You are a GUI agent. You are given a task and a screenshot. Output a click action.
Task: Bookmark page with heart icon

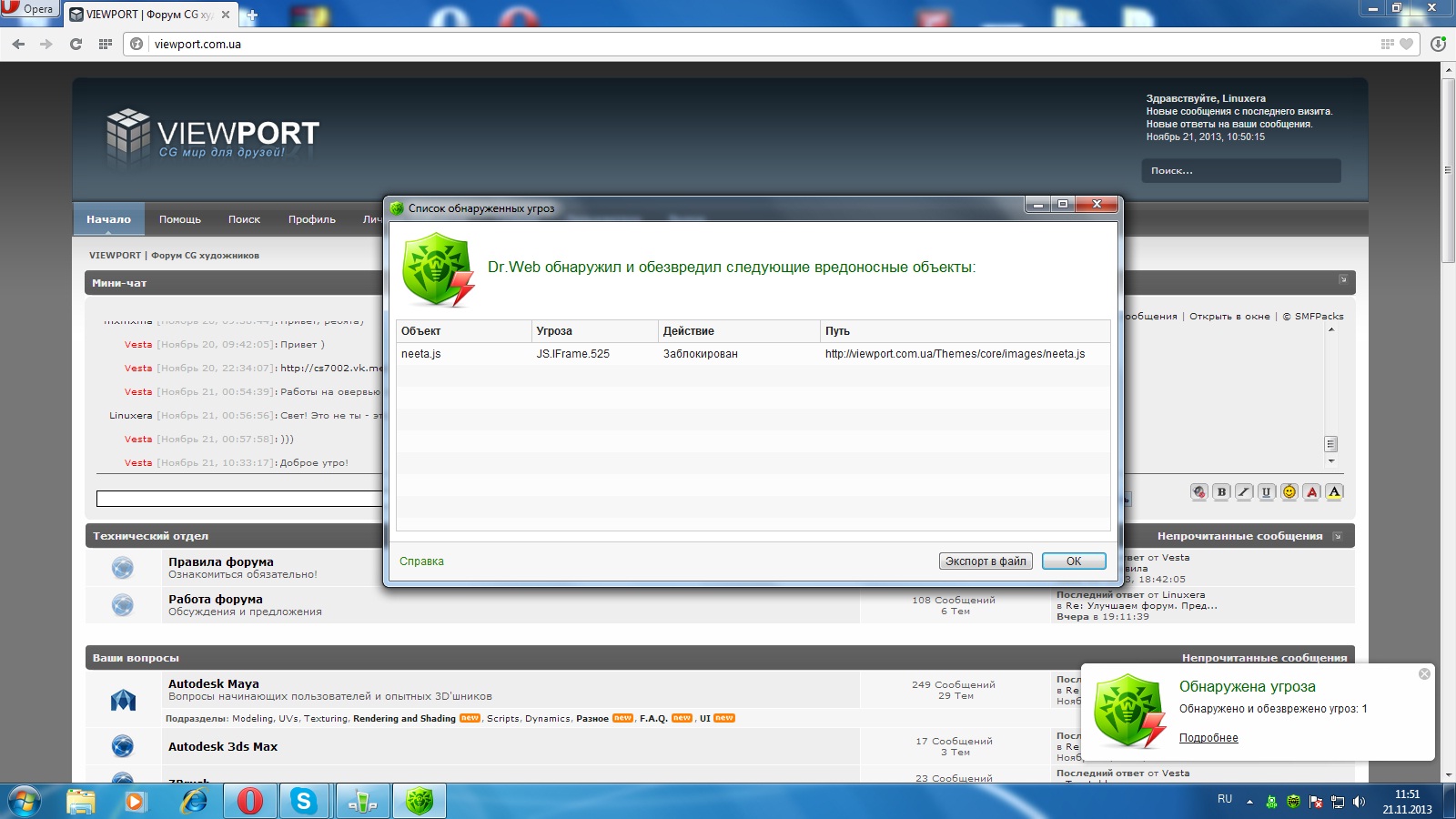coord(1407,44)
